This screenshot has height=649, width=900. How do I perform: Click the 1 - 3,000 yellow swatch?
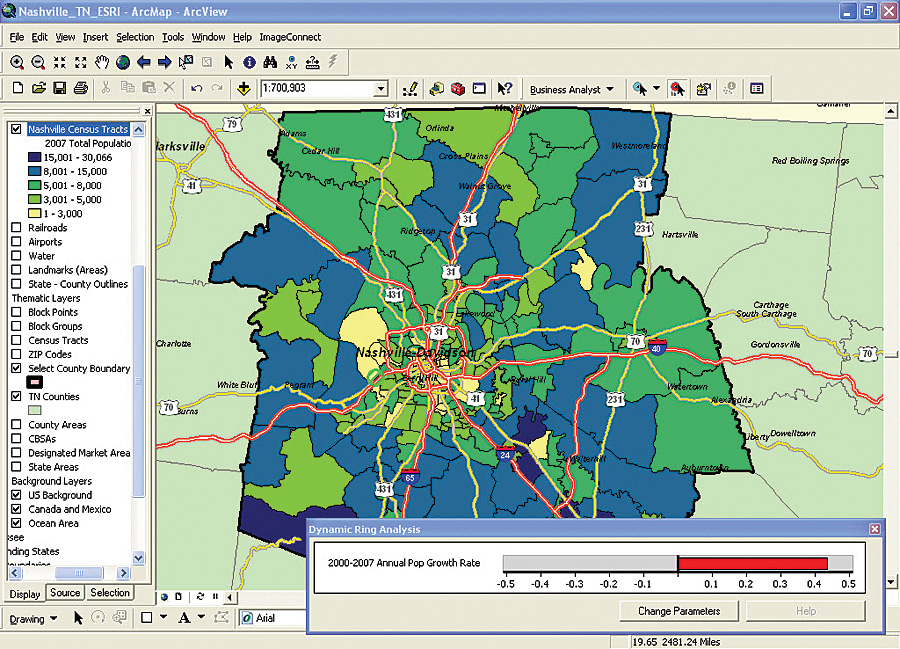[34, 213]
